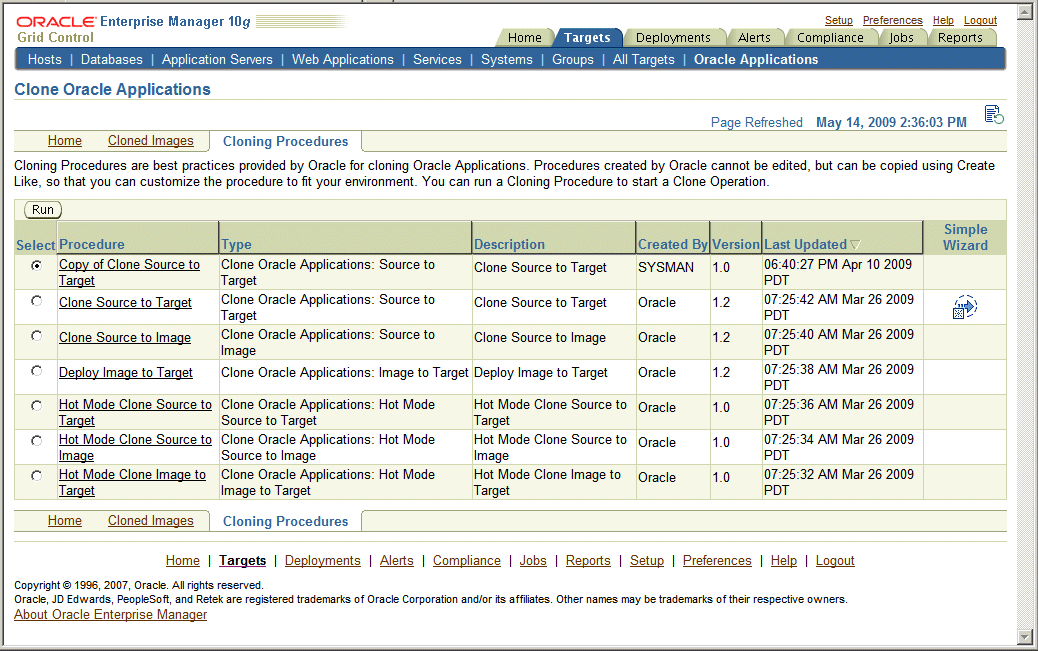This screenshot has height=651, width=1038.
Task: Open Hot Mode Clone Image to Target link
Action: (x=132, y=483)
